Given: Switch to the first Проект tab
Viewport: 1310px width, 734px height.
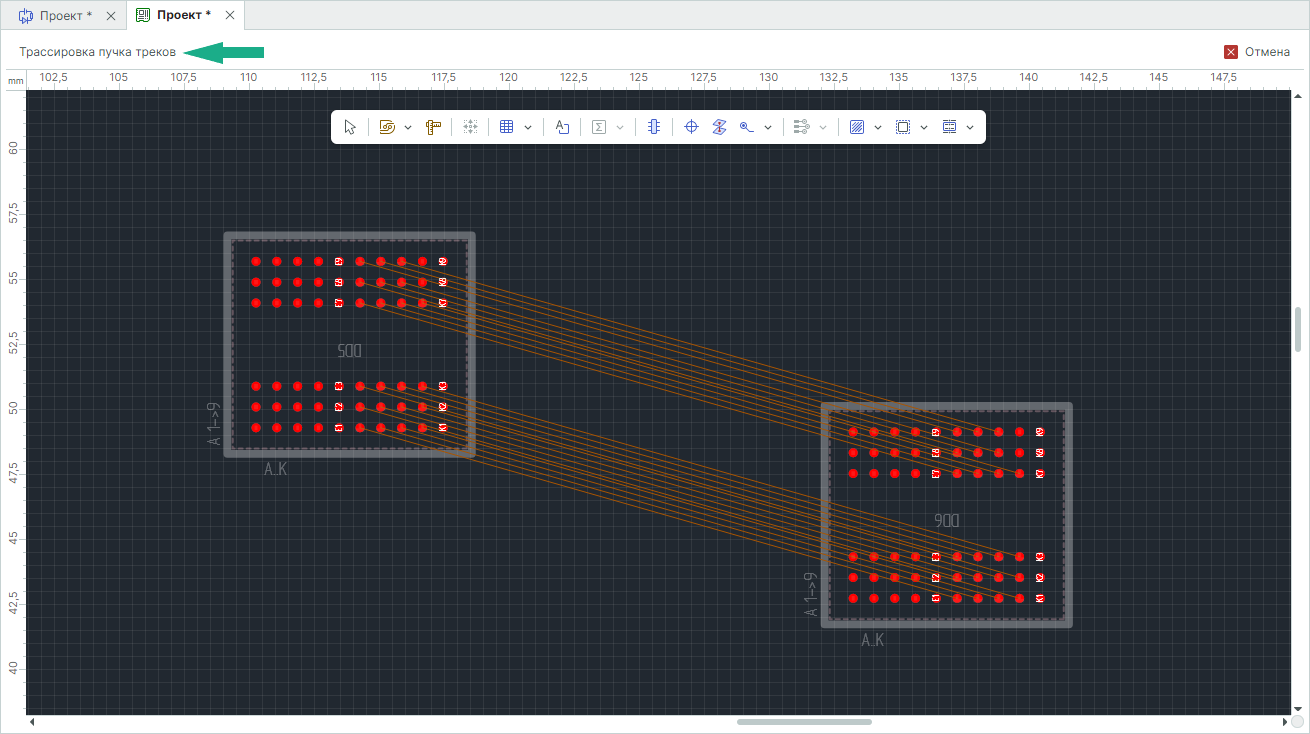Looking at the screenshot, I should click(x=62, y=15).
